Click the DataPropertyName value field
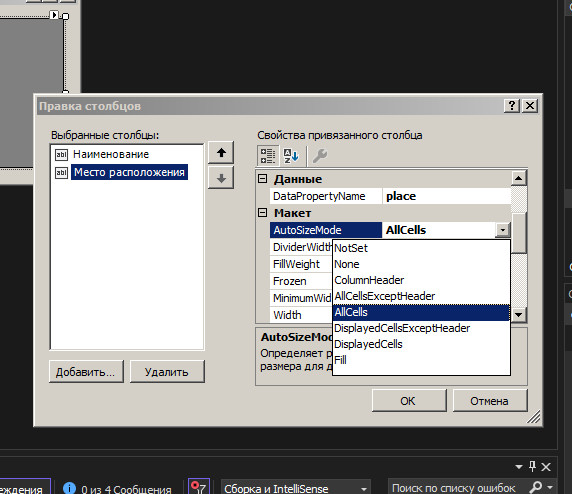 pos(447,196)
